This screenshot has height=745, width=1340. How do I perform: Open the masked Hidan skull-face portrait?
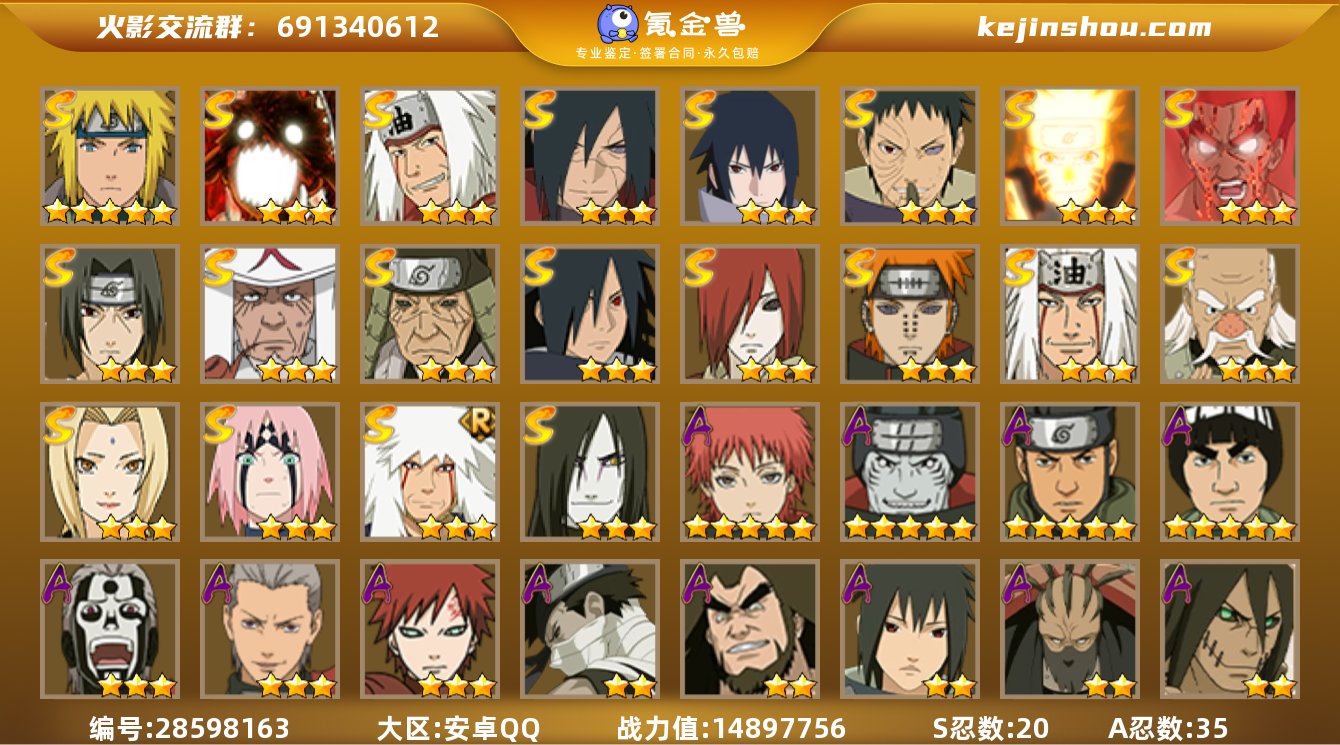(x=110, y=630)
